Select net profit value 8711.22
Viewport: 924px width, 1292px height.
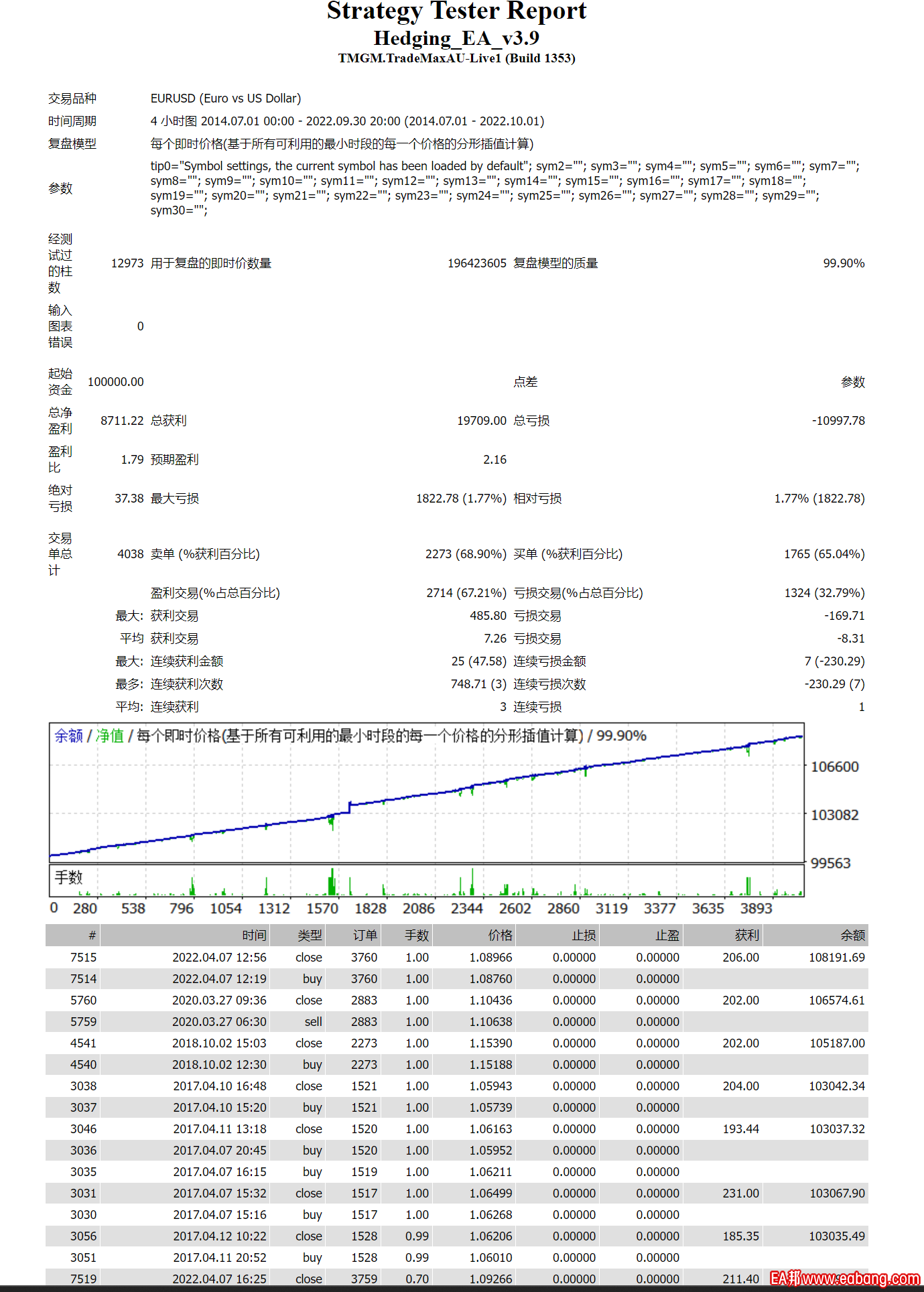(x=122, y=421)
